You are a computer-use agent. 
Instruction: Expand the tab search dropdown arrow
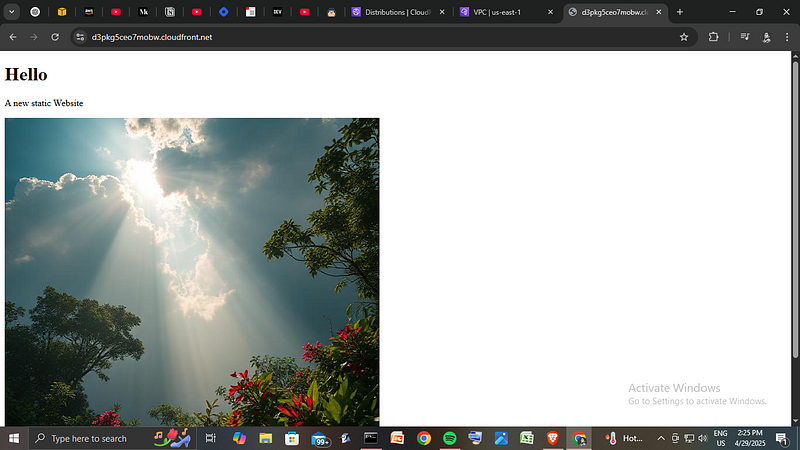(x=11, y=12)
